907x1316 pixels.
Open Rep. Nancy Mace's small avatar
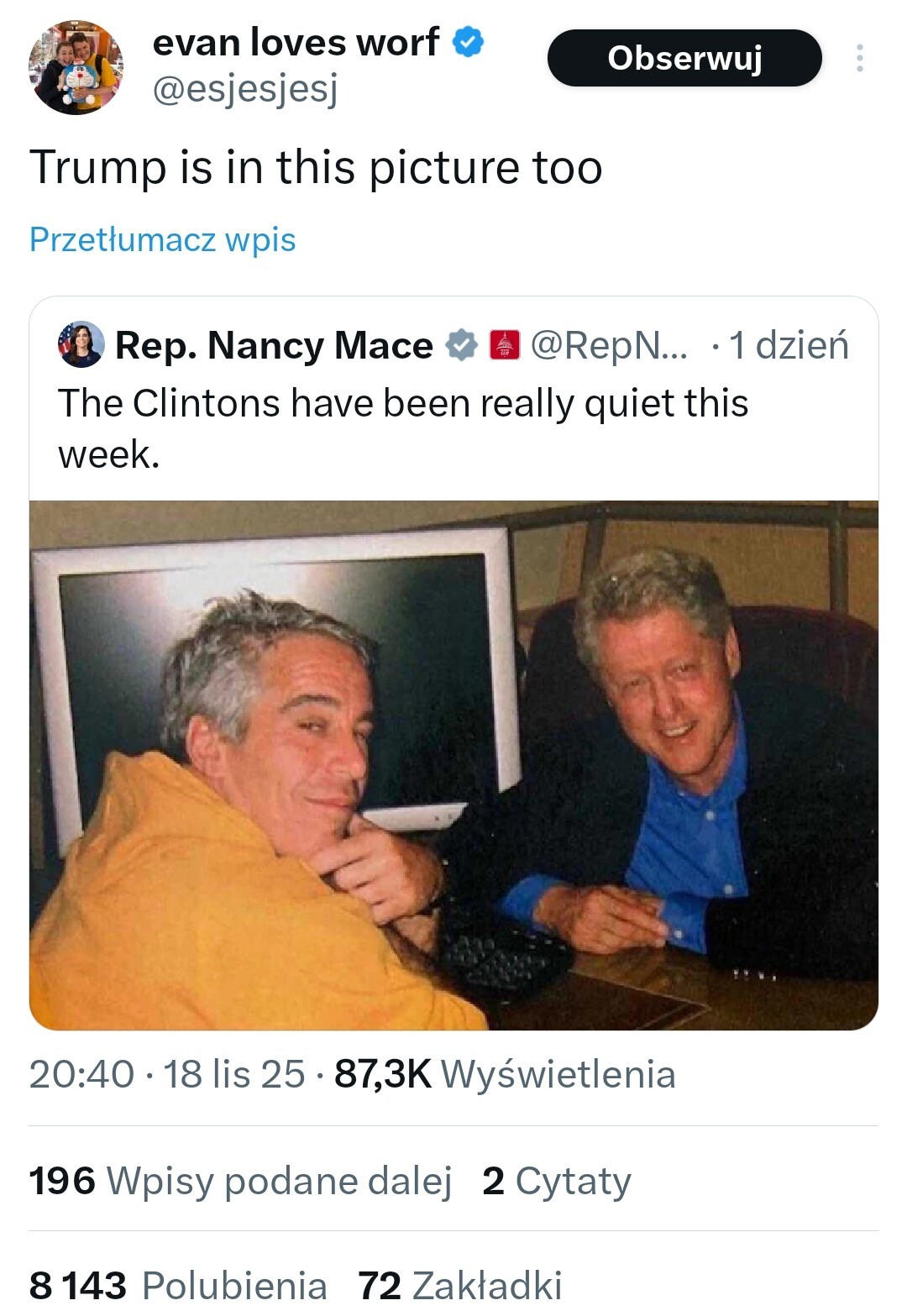(81, 344)
